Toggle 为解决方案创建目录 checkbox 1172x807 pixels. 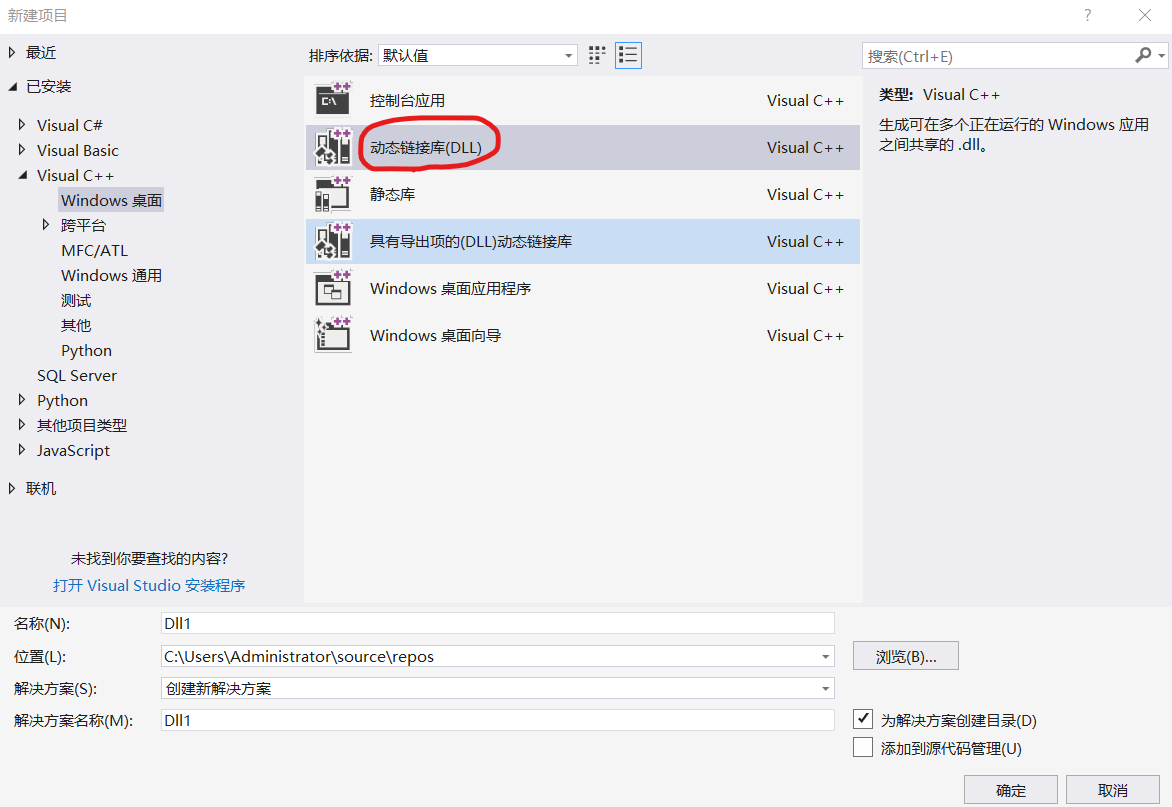863,720
